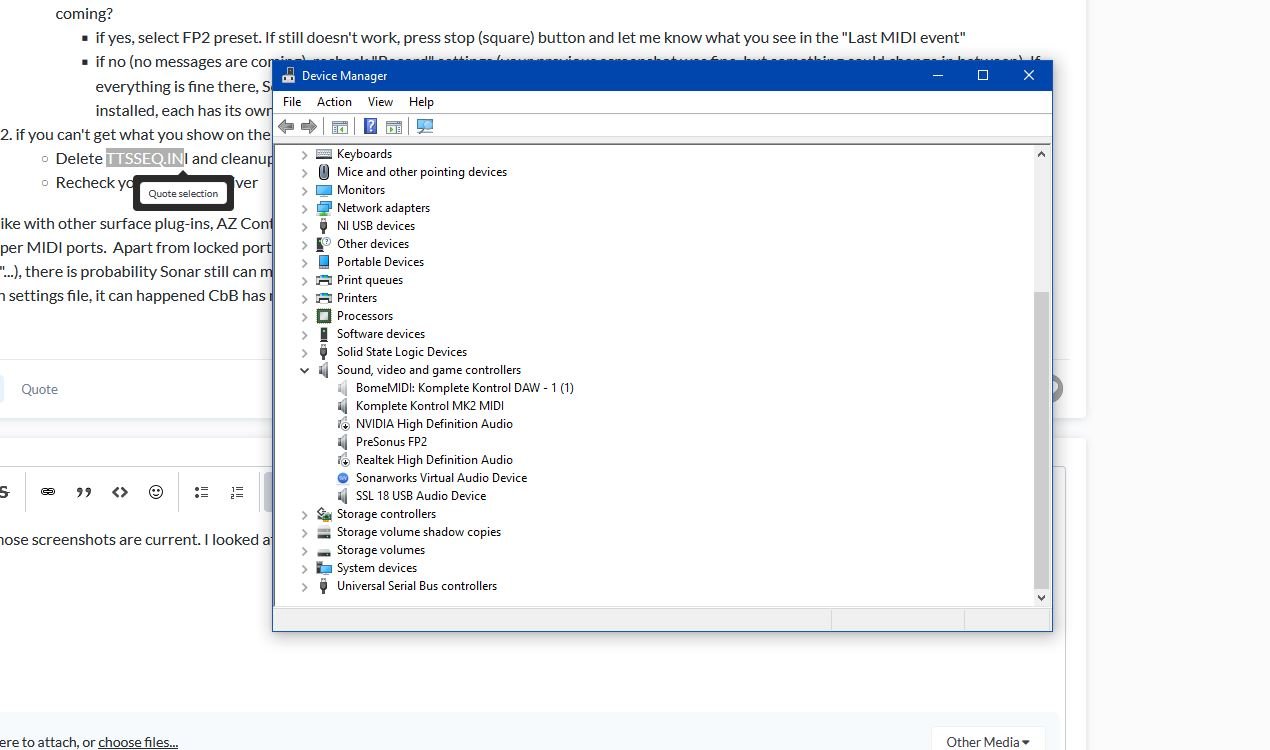The height and width of the screenshot is (750, 1270).
Task: Click the Help question-mark toolbar icon
Action: [x=370, y=126]
